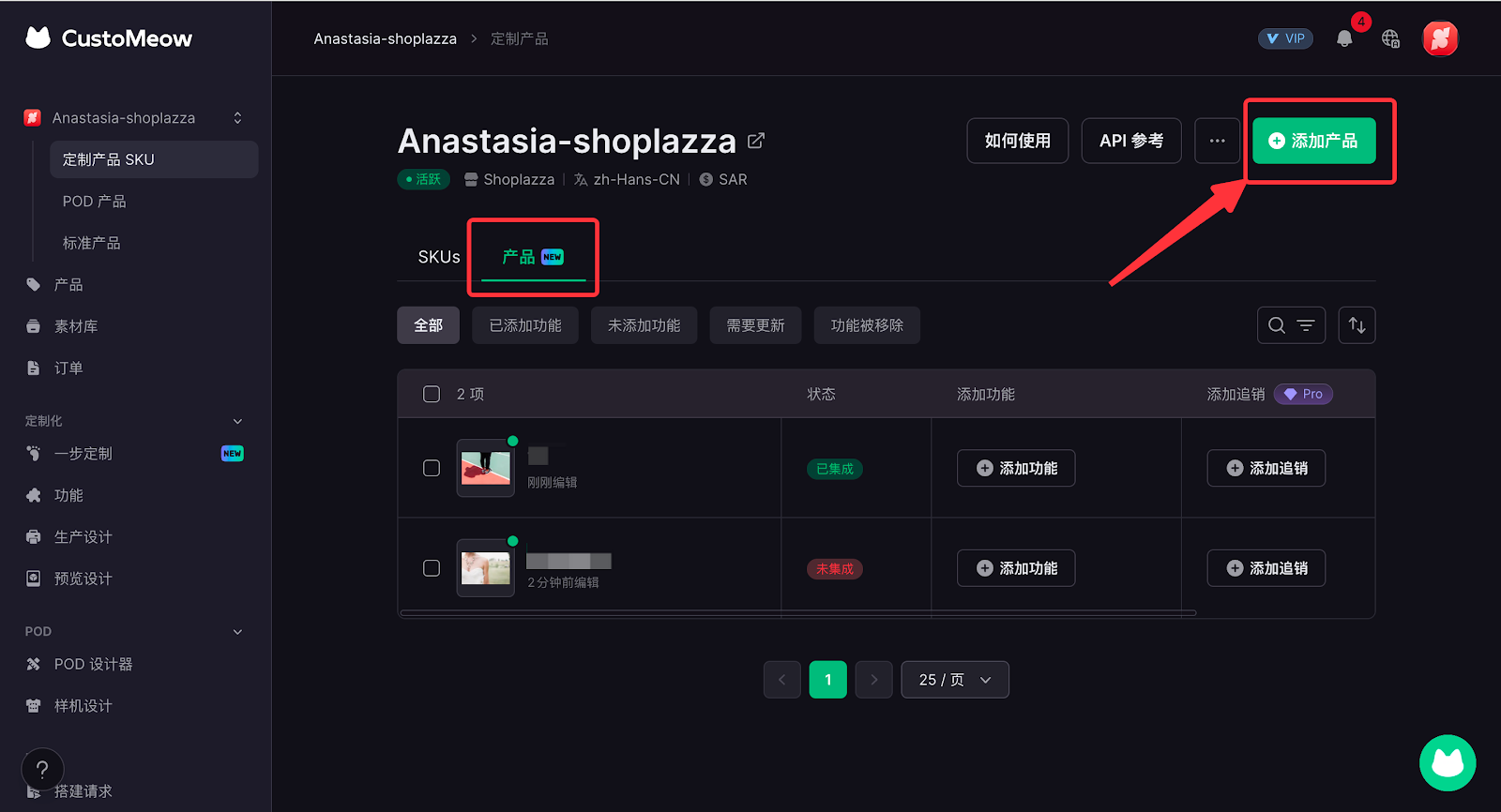
Task: Collapse the 定制化 sidebar section
Action: tap(237, 421)
